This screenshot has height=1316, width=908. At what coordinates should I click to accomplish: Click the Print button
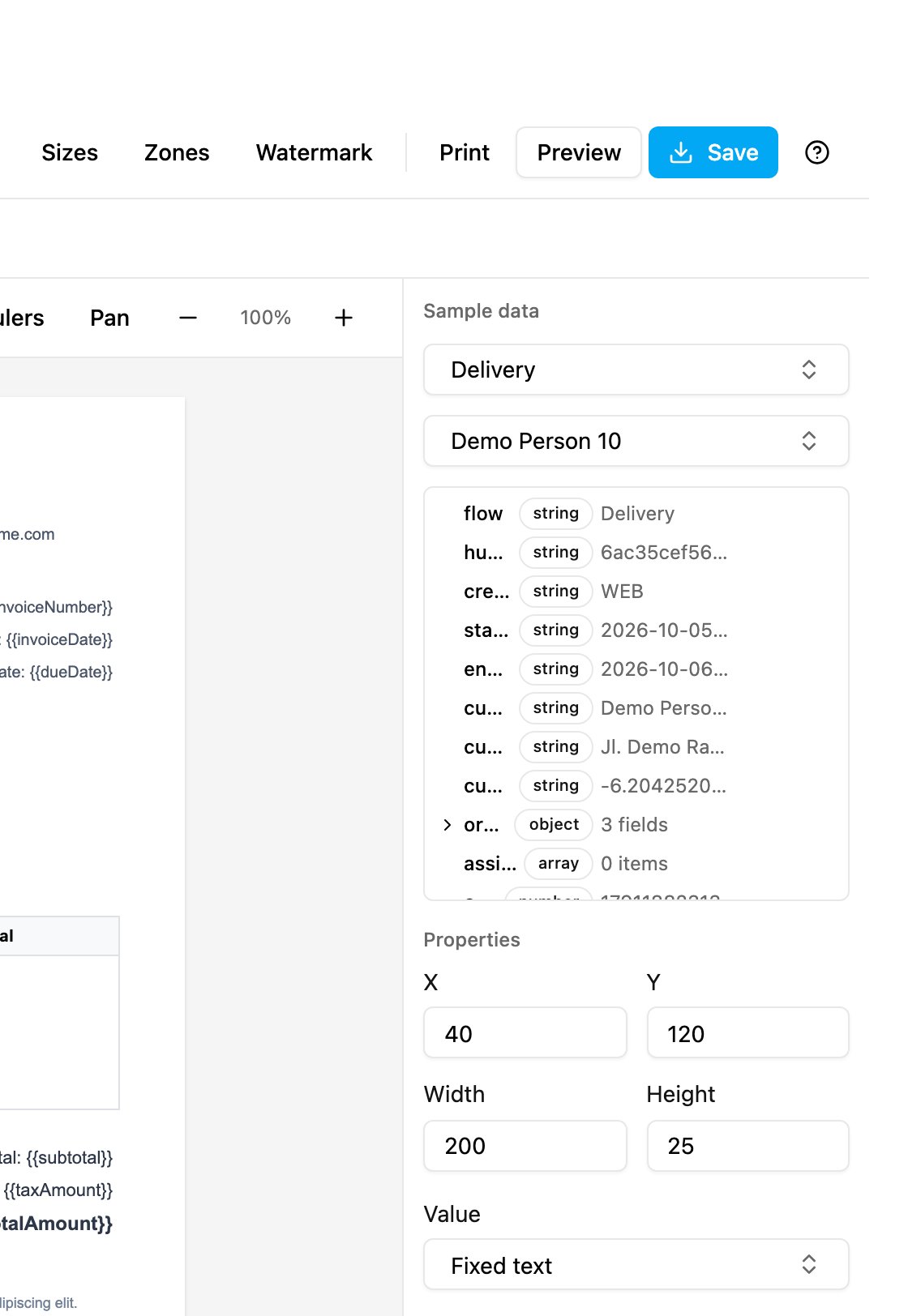465,152
